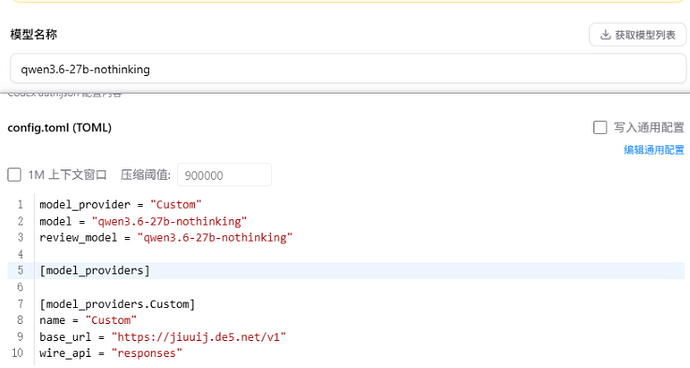The image size is (690, 368).
Task: Click line number 5 in gutter
Action: point(20,270)
